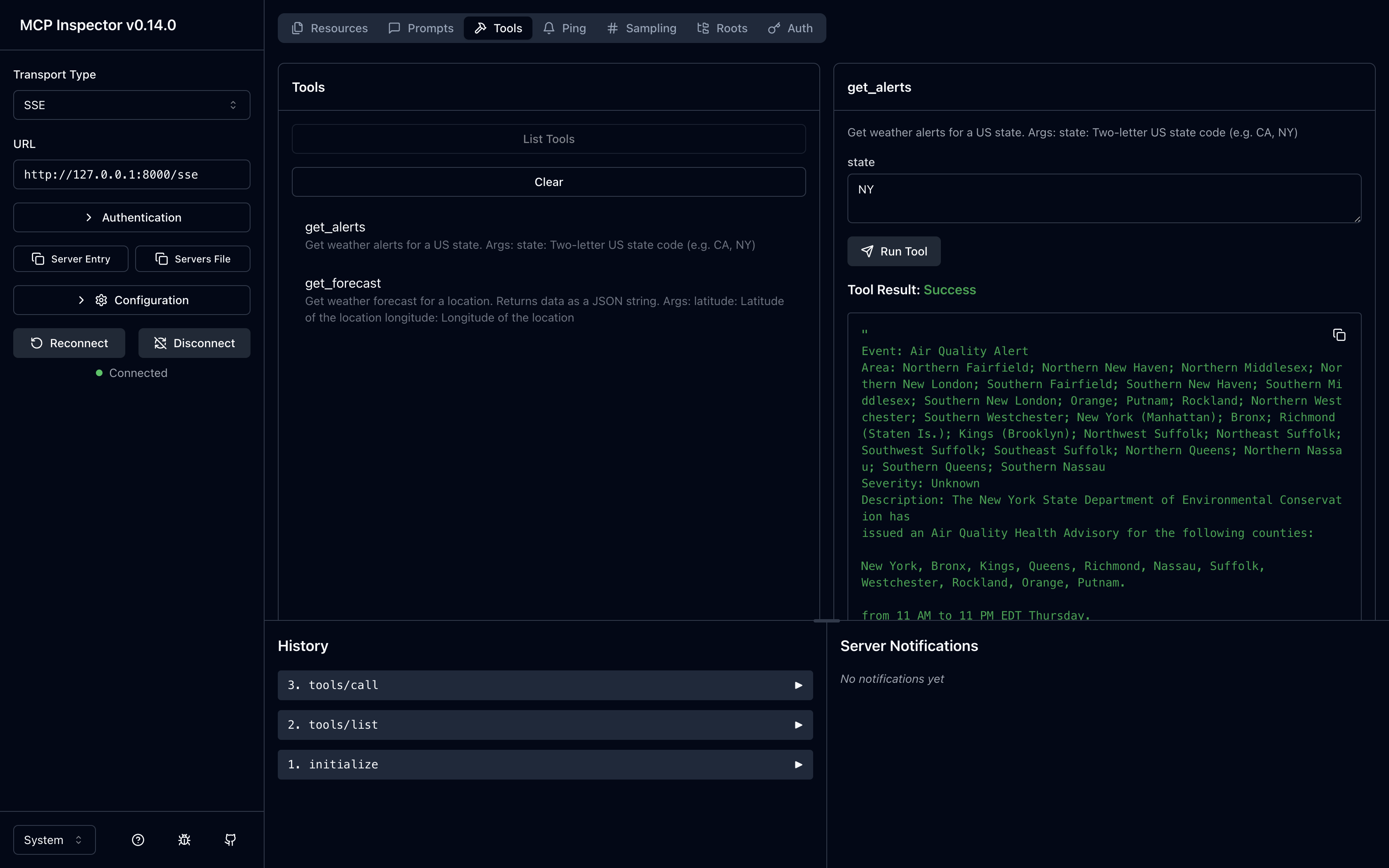
Task: Open the System theme dropdown
Action: 55,840
